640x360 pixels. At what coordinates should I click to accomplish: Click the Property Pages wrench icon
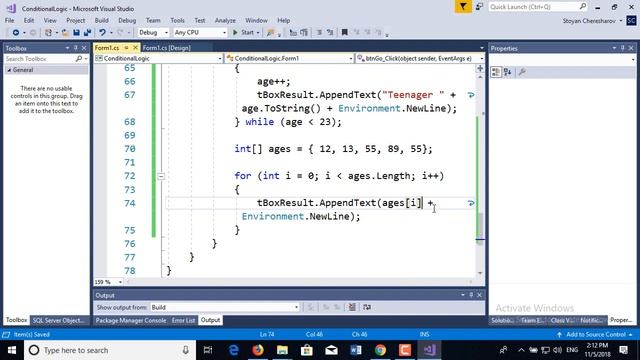click(x=522, y=72)
